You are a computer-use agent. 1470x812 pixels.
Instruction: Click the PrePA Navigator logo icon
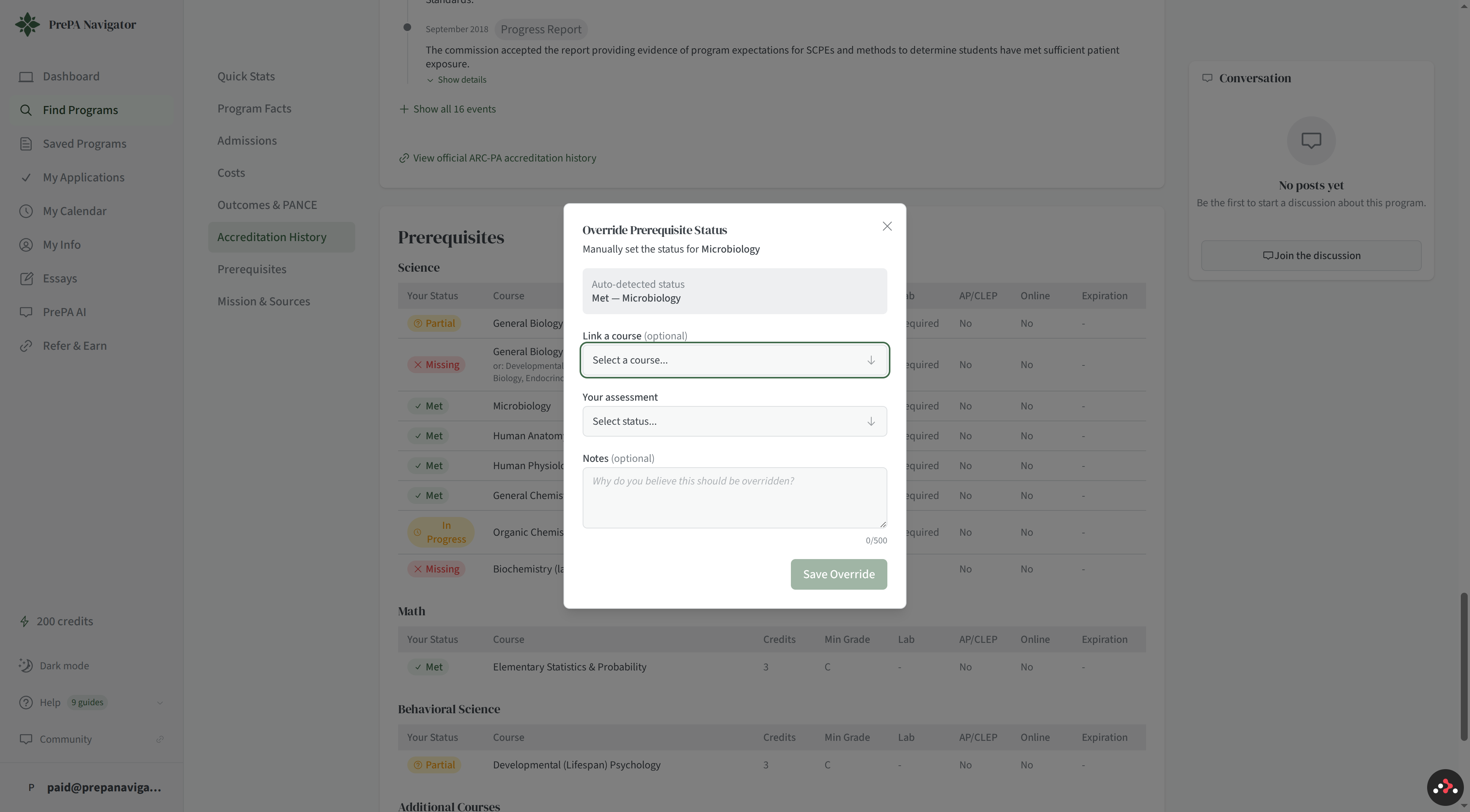(28, 24)
